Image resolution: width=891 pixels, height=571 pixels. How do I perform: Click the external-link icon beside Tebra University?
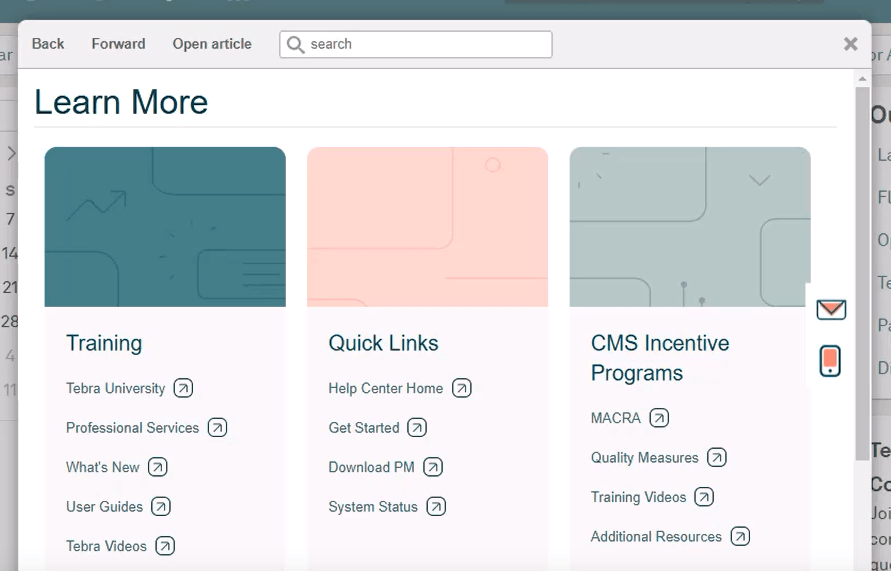[x=183, y=388]
